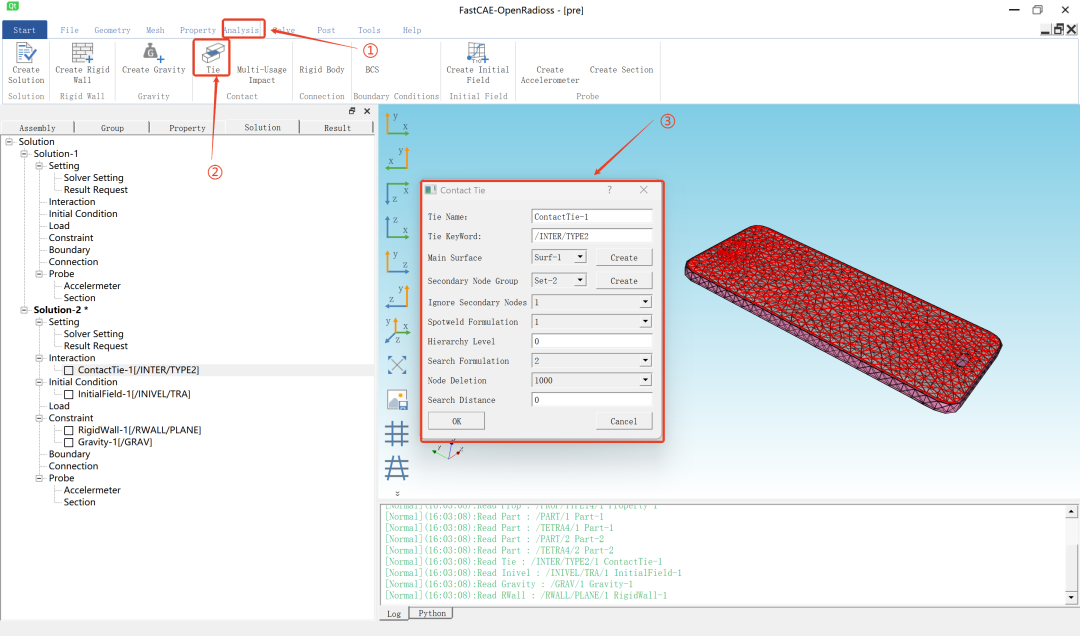
Task: Expand more view toolbar icons chevron
Action: tap(397, 493)
